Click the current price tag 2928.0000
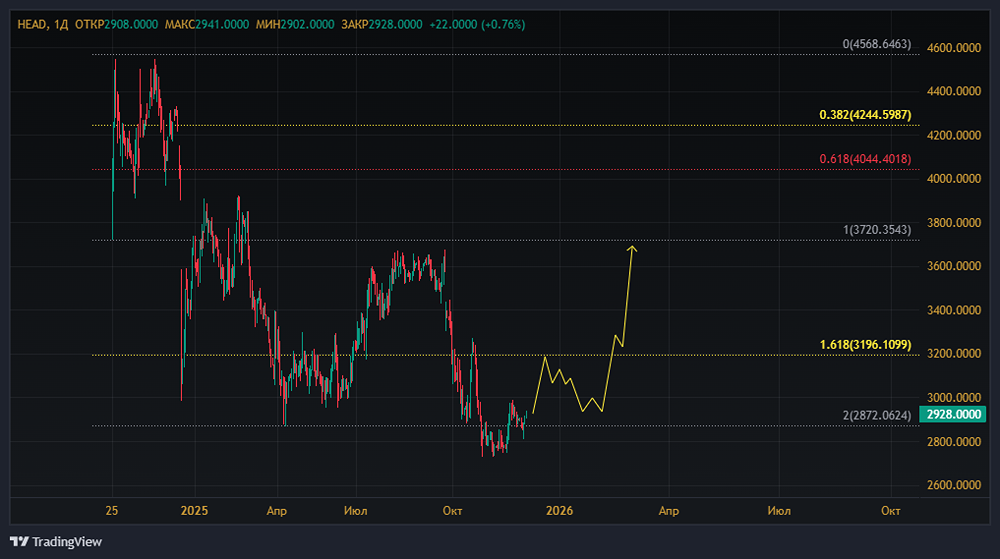This screenshot has width=1000, height=559. [953, 414]
